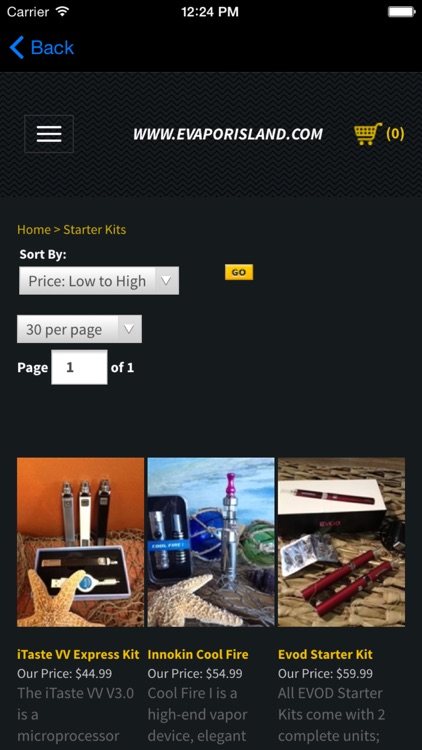The width and height of the screenshot is (422, 750).
Task: Expand the Price: Low to High dropdown
Action: coord(99,281)
